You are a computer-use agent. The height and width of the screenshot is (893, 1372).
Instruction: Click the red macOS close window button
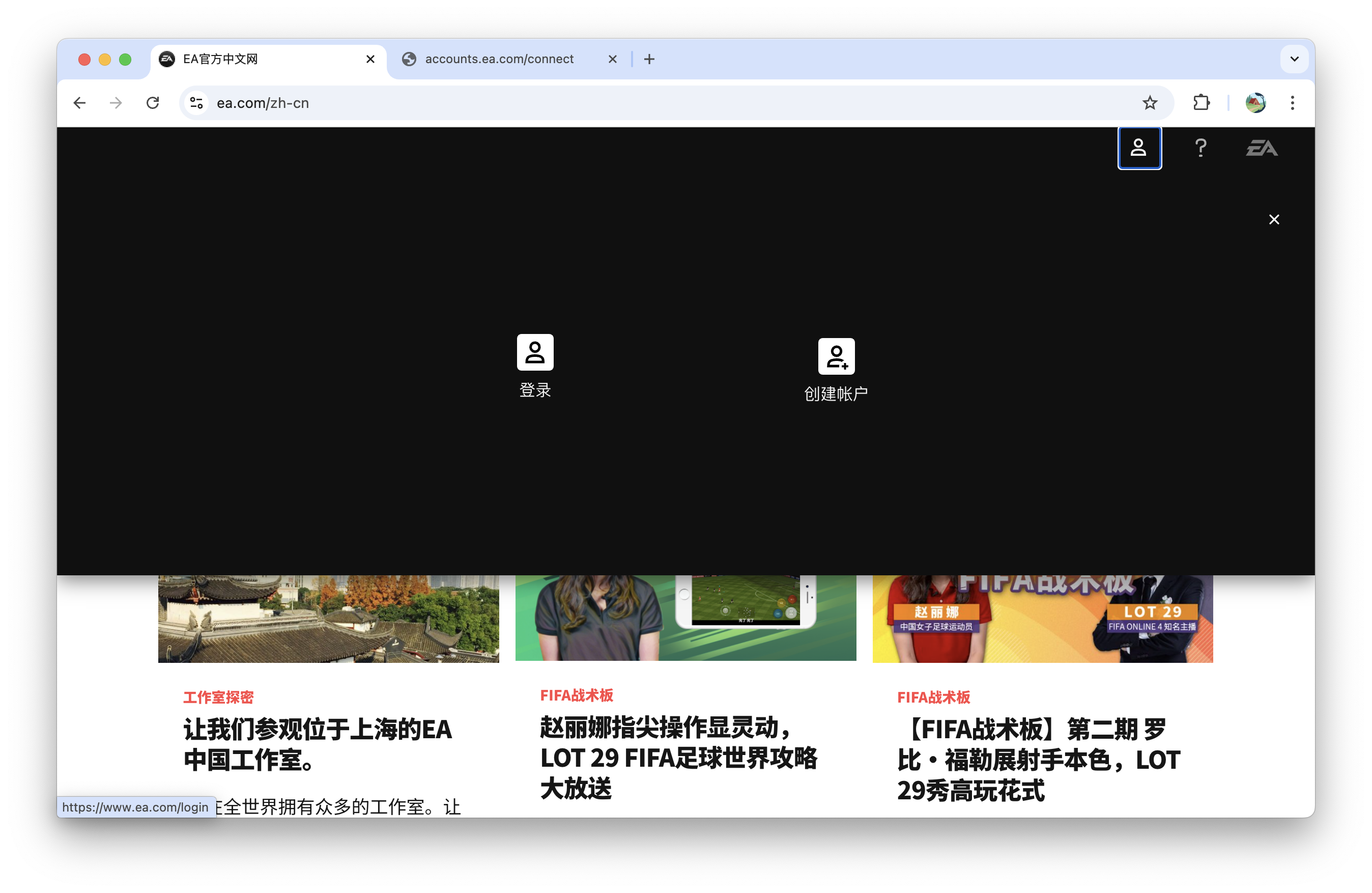coord(84,60)
